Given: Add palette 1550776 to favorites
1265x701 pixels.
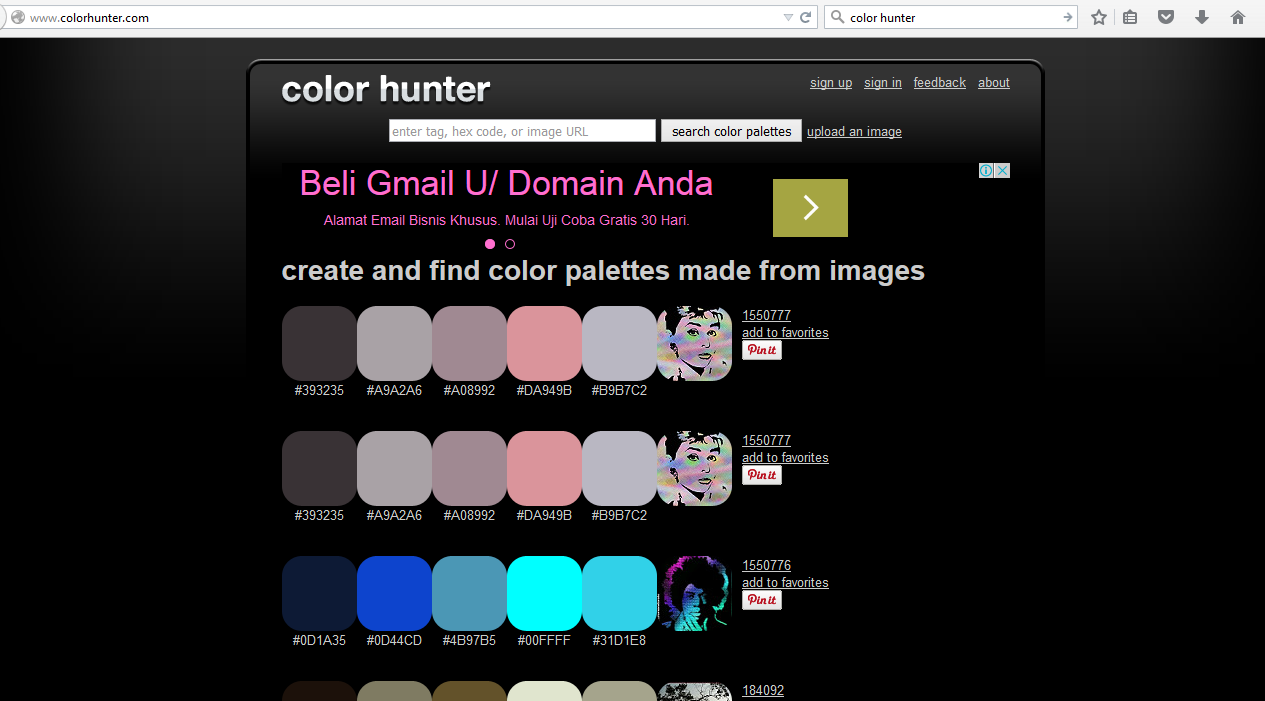Looking at the screenshot, I should coord(785,582).
